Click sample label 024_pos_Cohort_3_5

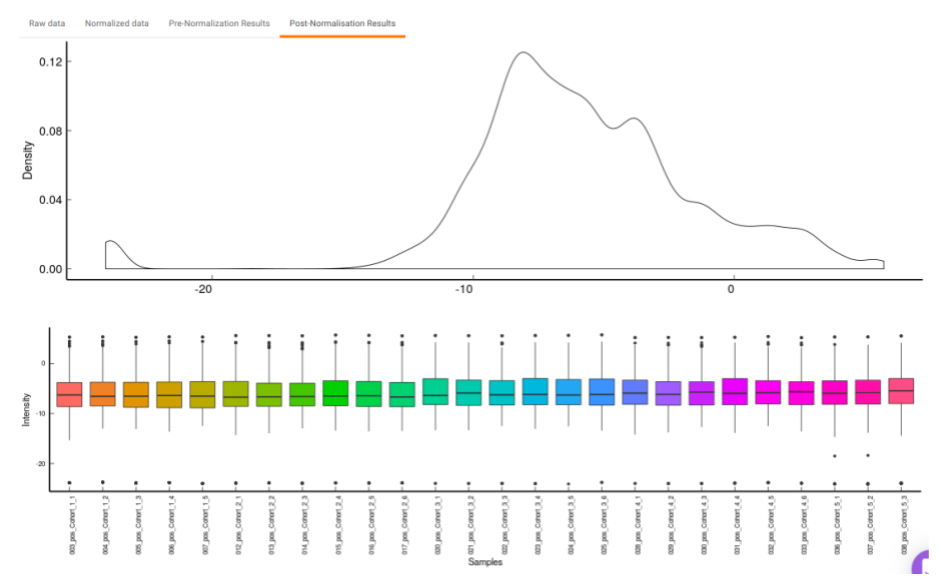(572, 526)
